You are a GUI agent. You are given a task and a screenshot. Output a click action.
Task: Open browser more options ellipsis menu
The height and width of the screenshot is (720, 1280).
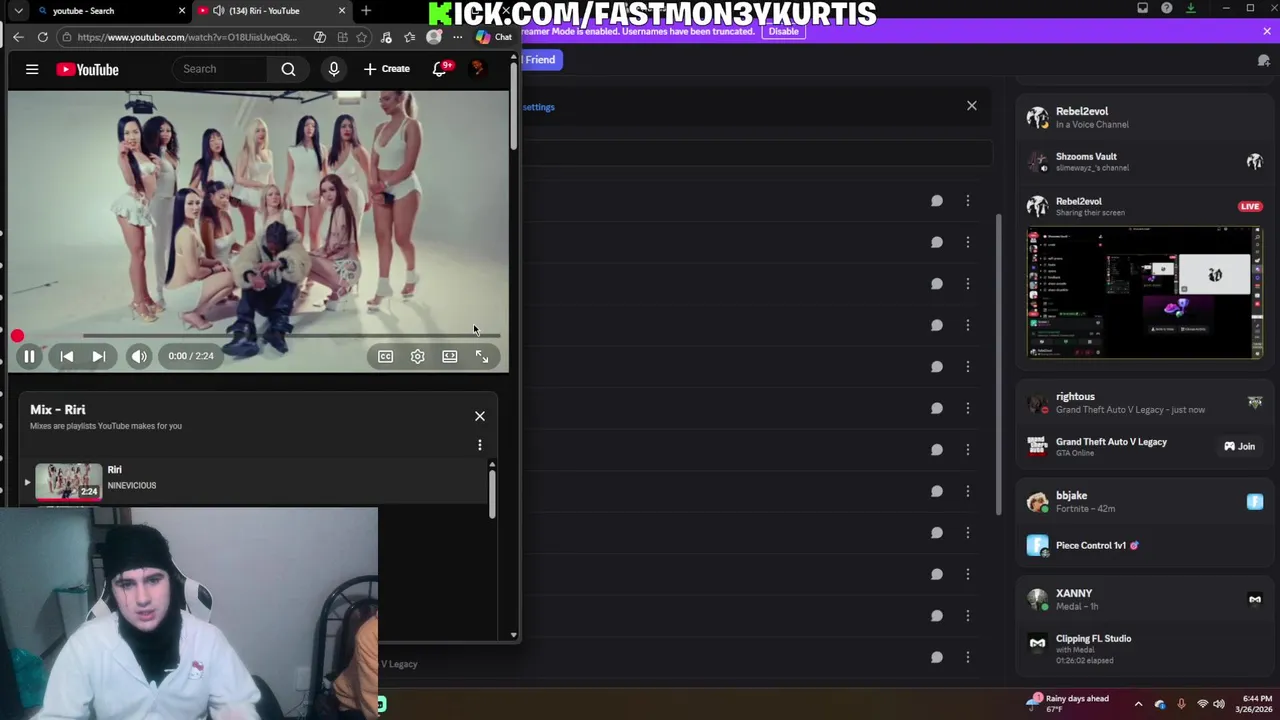tap(457, 37)
